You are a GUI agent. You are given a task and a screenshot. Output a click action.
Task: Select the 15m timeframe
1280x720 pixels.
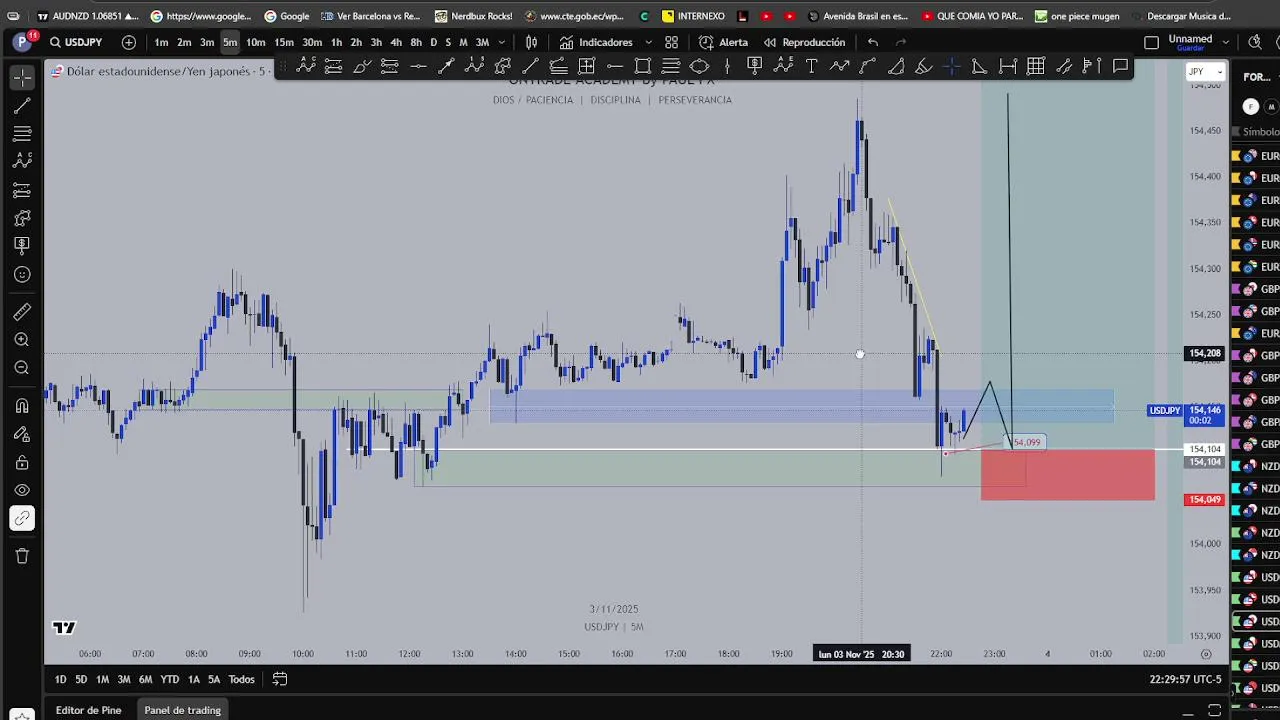tap(284, 42)
